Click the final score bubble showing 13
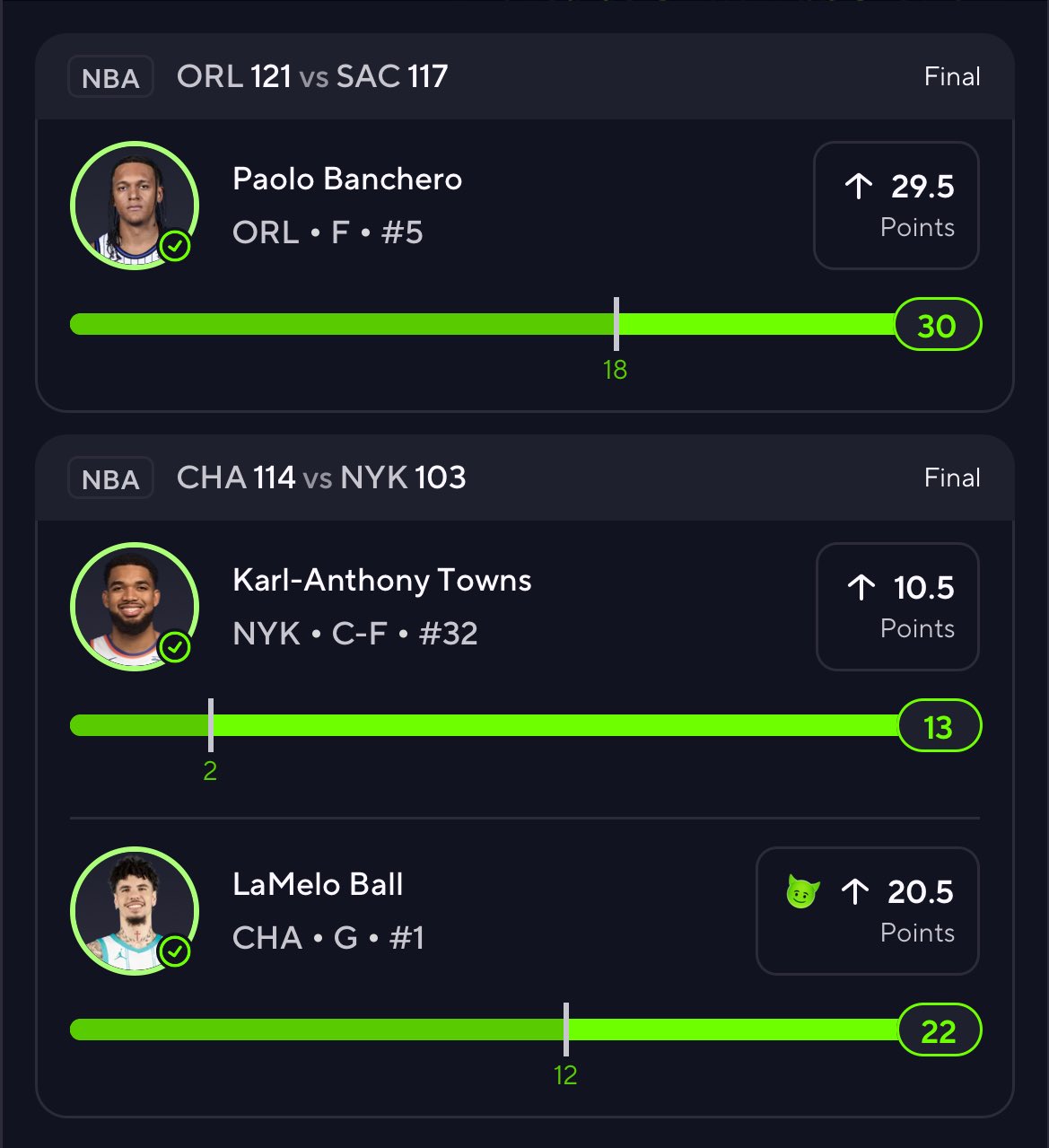The image size is (1049, 1148). [939, 726]
